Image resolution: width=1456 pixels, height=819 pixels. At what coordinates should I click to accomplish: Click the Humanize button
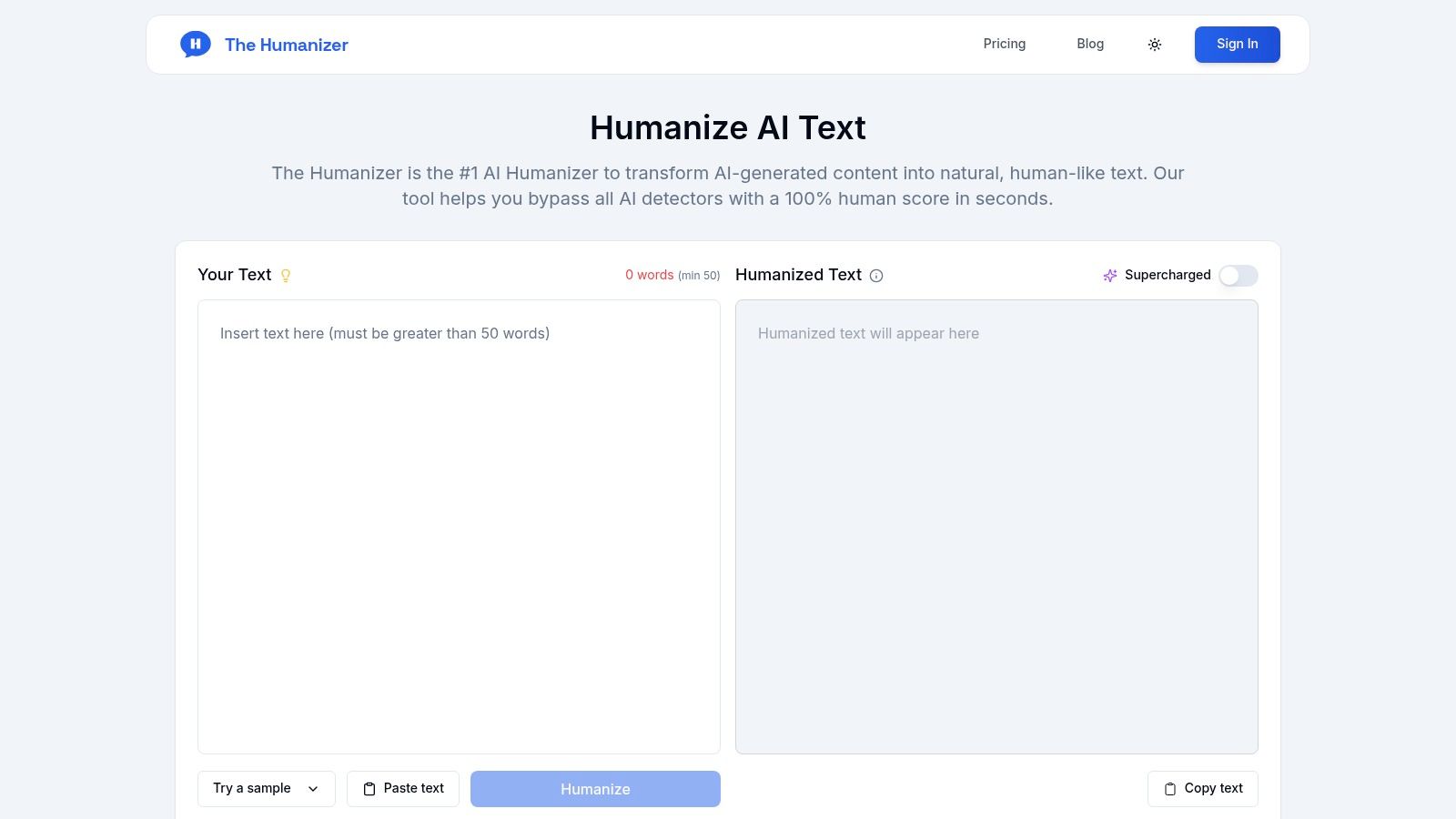(594, 788)
